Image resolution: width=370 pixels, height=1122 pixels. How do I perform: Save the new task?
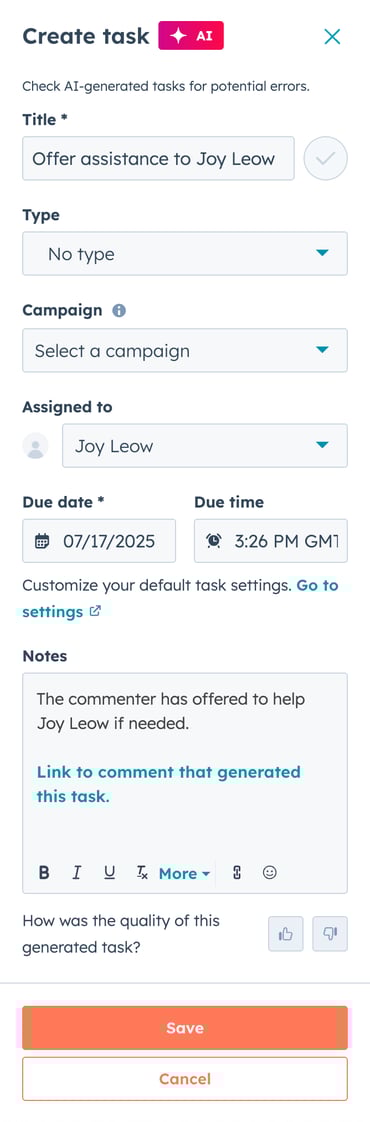coord(185,1028)
